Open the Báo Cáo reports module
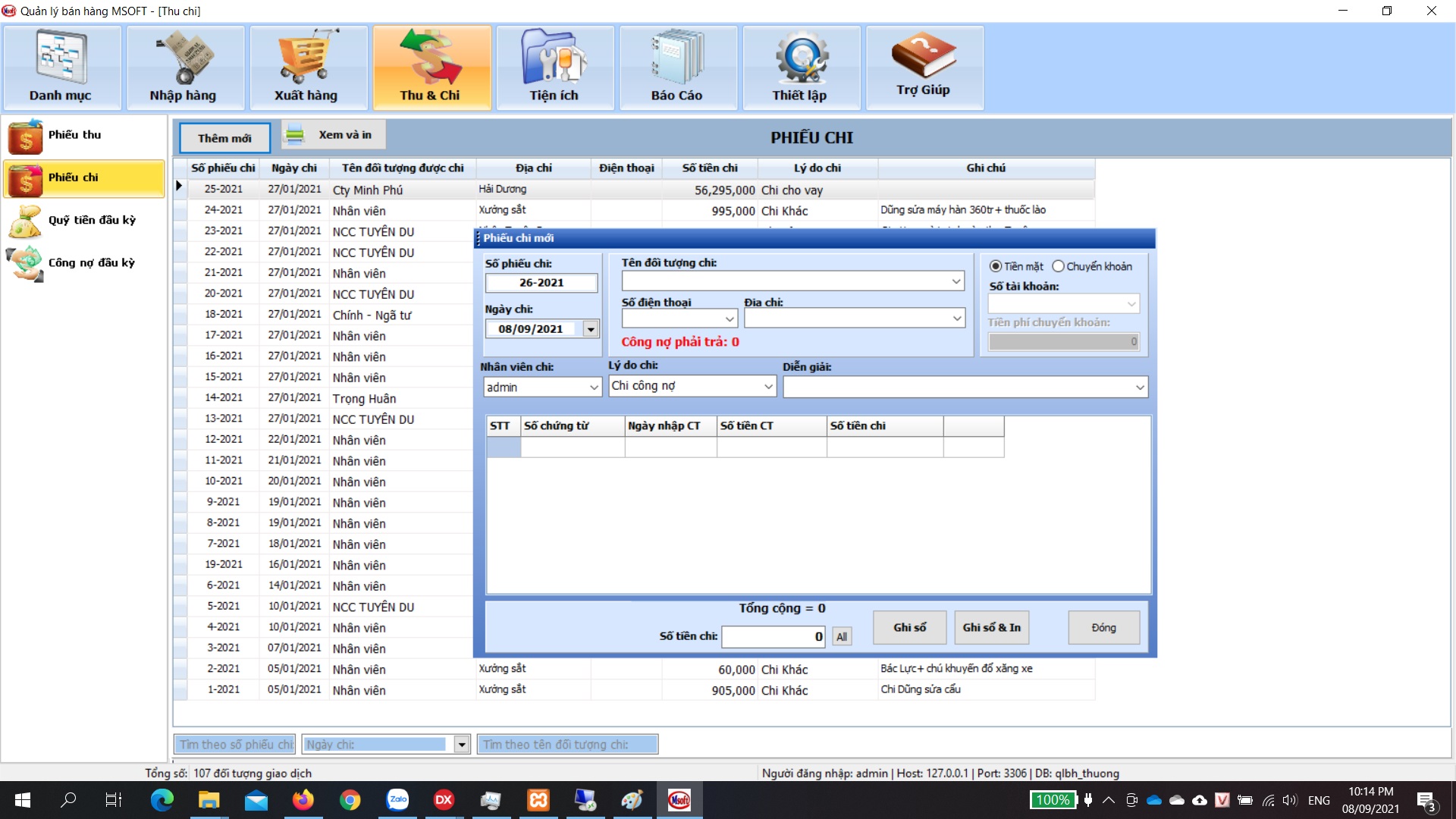Viewport: 1456px width, 819px height. coord(678,68)
